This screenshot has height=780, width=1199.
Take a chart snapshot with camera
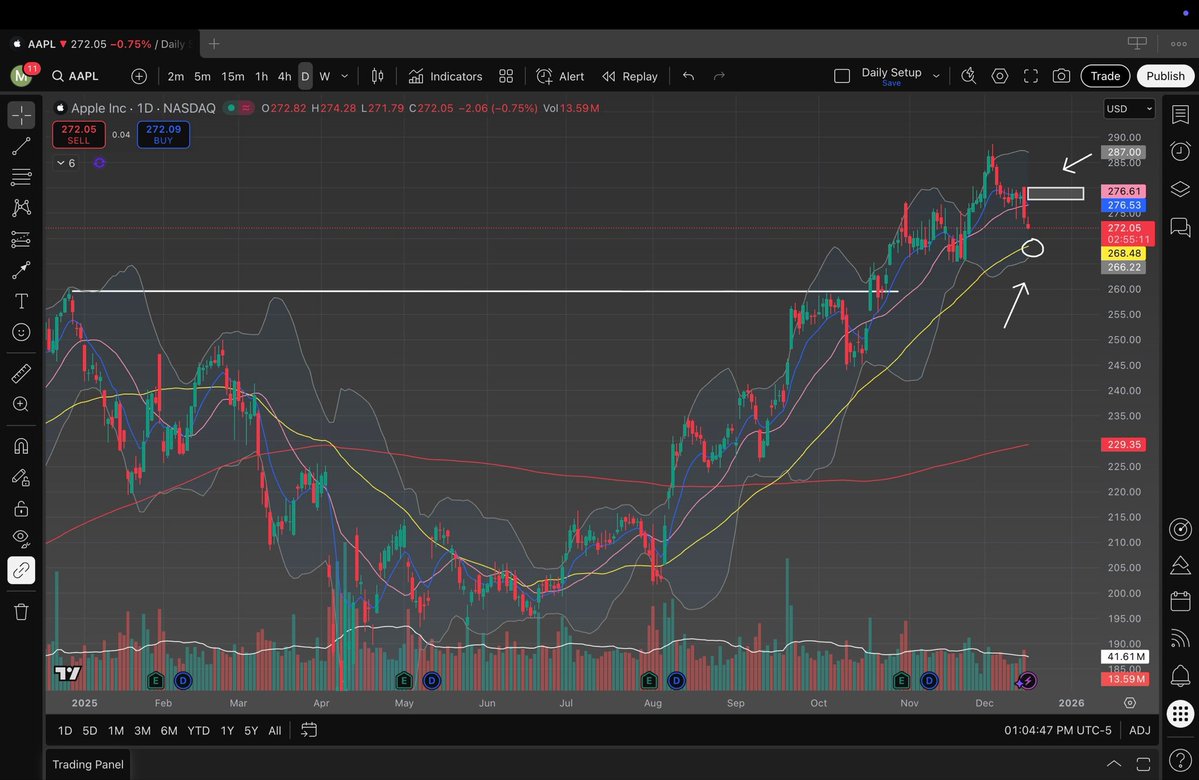[x=1061, y=76]
